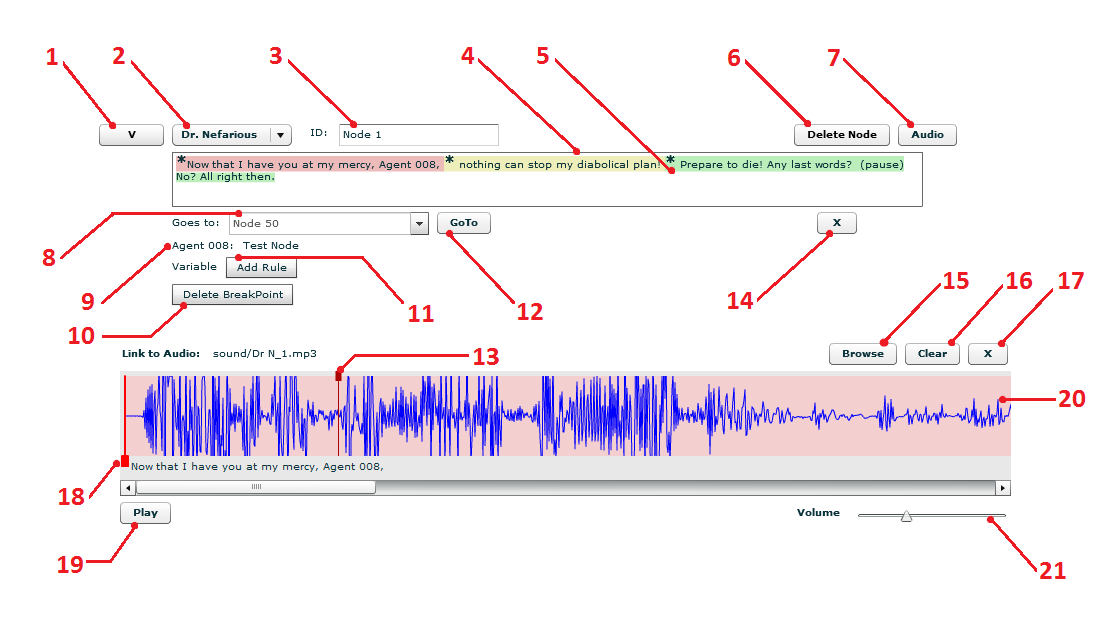The width and height of the screenshot is (1116, 623).
Task: Click the Add Rule button
Action: point(261,268)
